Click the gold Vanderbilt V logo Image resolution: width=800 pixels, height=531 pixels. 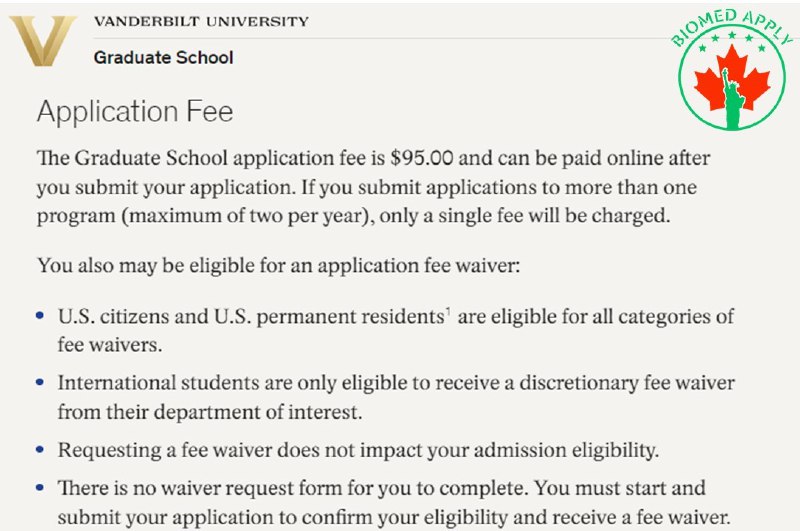[43, 41]
